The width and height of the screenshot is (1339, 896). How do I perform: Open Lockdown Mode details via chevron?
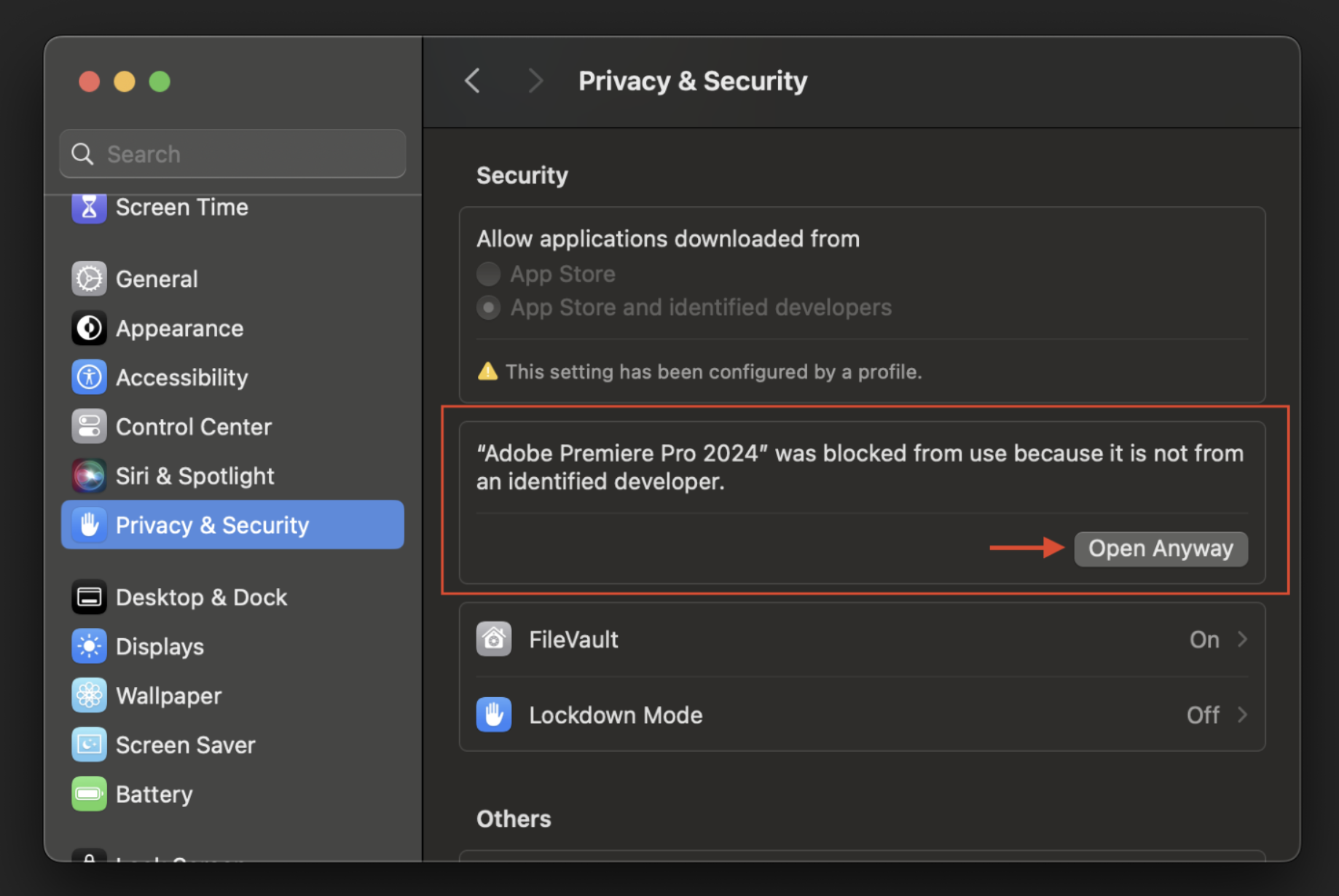click(x=1242, y=715)
